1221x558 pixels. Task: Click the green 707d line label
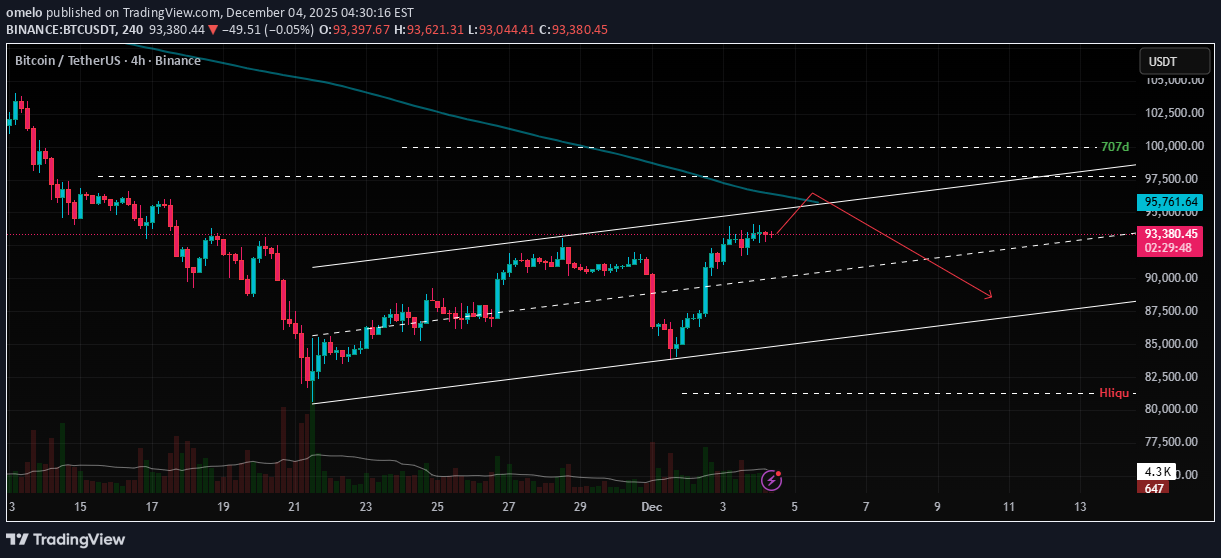tap(1113, 147)
